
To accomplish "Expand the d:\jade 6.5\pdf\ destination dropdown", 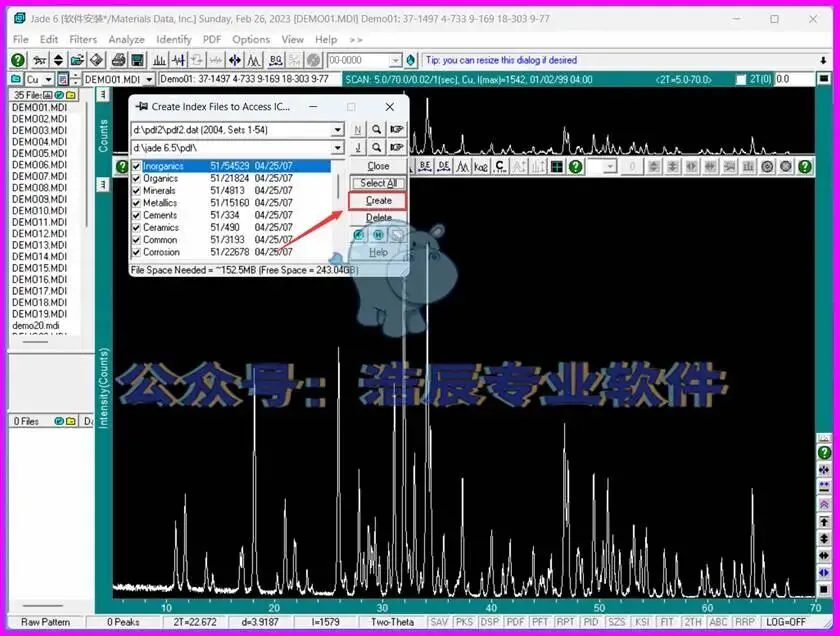I will (337, 147).
